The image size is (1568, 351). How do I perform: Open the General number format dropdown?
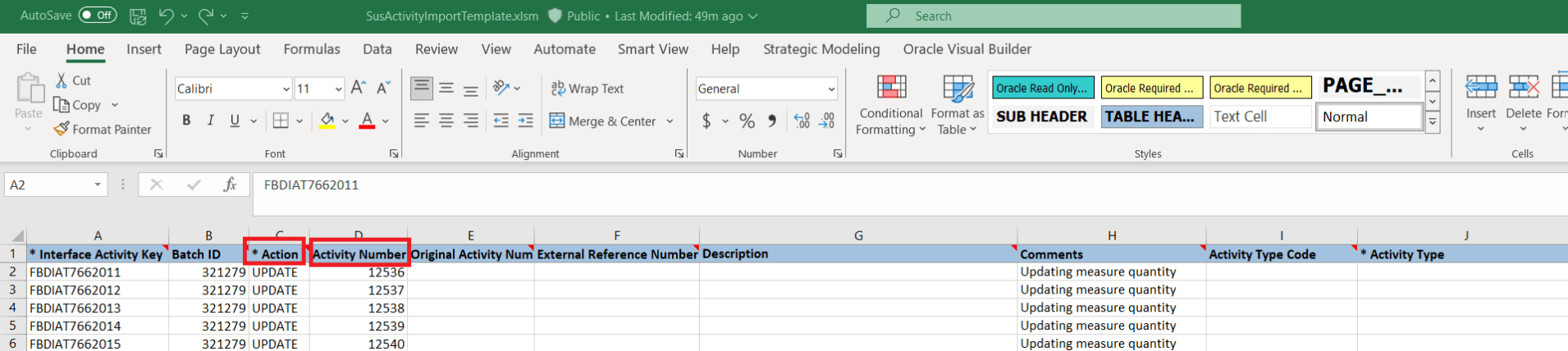click(831, 89)
